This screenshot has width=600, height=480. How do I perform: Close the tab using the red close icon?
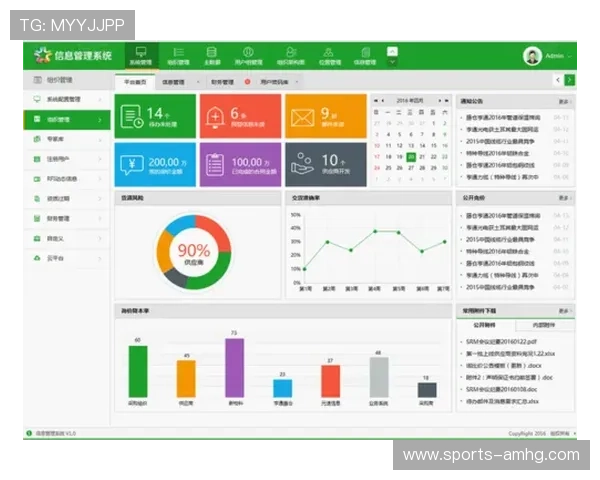click(x=247, y=81)
